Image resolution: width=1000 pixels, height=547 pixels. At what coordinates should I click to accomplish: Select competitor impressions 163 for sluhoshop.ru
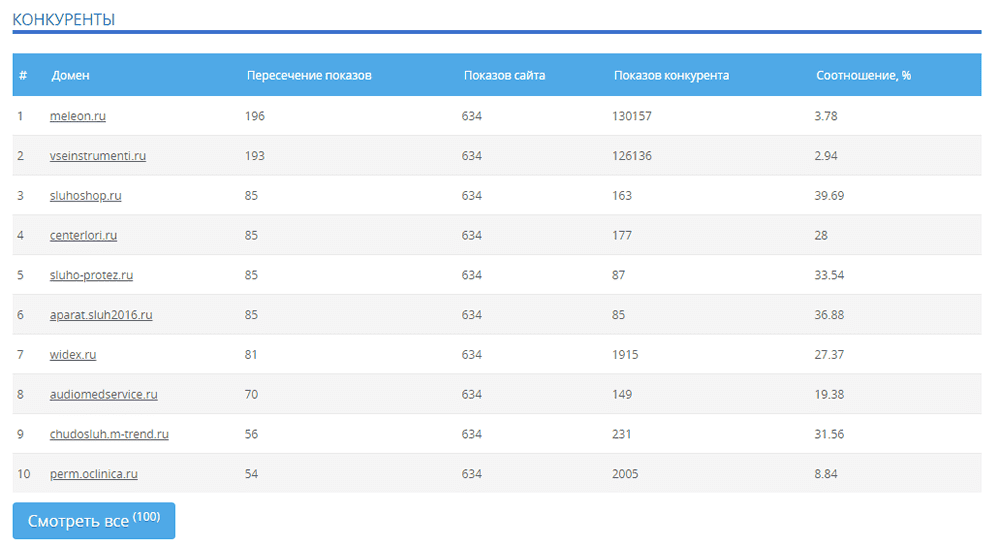tap(621, 196)
